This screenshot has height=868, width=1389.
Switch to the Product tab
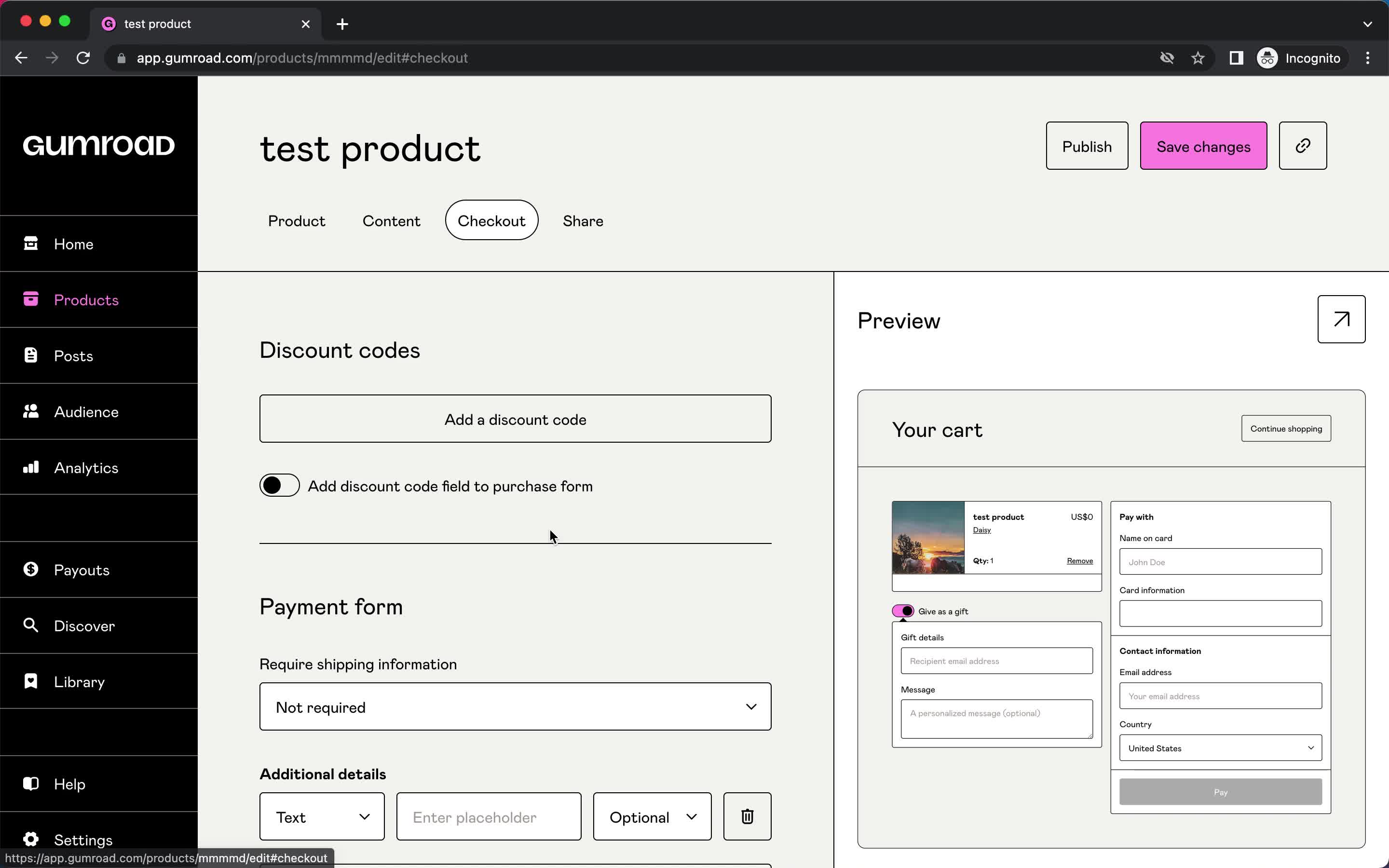click(x=297, y=221)
